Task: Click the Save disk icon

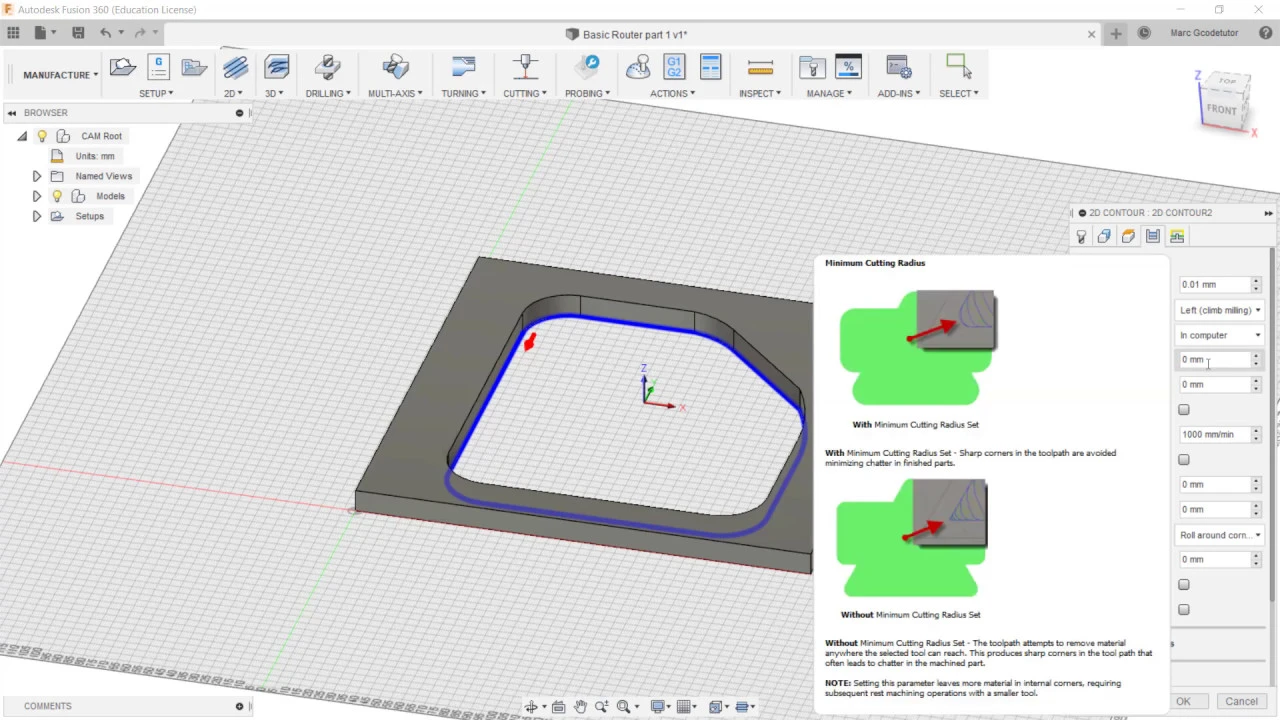Action: coord(78,33)
